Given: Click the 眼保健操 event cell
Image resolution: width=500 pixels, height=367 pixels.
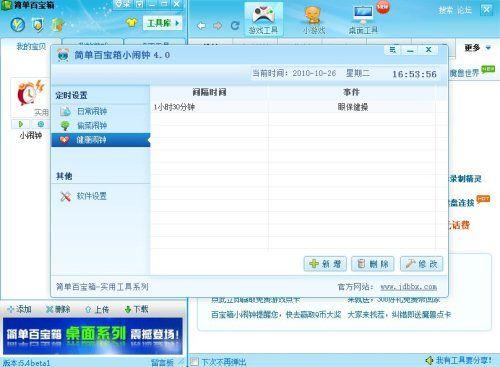Looking at the screenshot, I should point(353,107).
